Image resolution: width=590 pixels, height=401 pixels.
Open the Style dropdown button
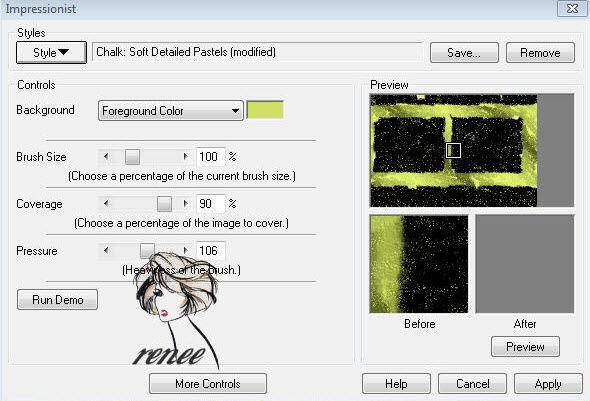[x=52, y=53]
